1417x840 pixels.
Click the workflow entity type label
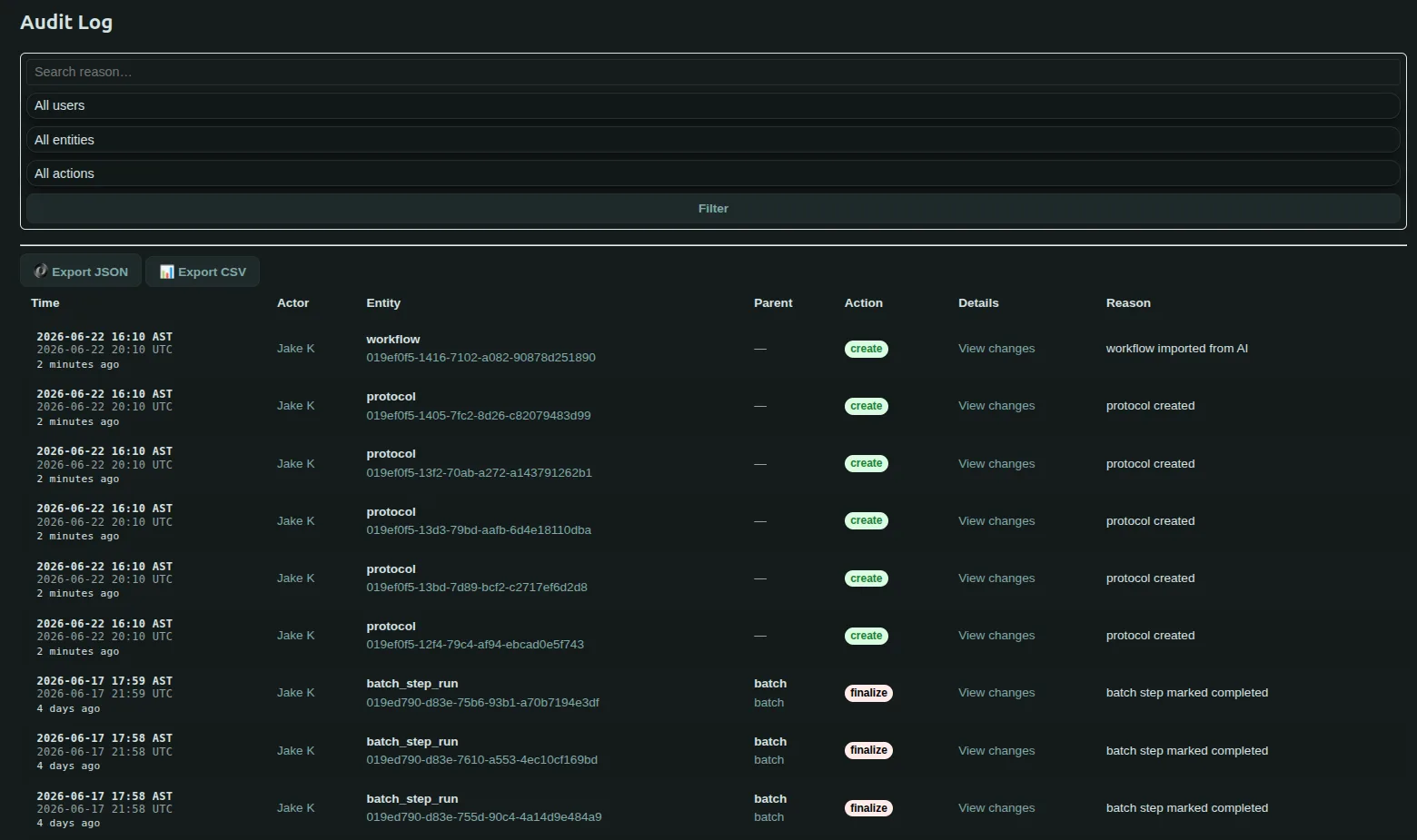393,340
